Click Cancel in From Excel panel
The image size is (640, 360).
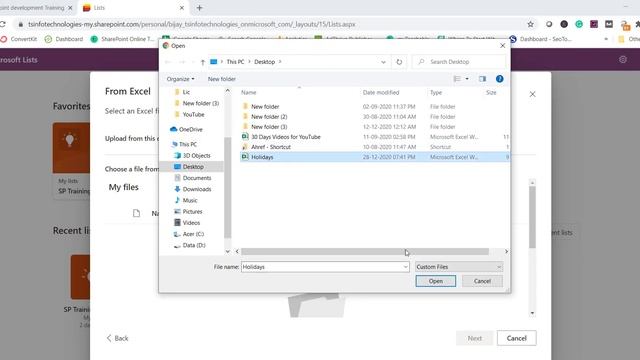tap(516, 338)
